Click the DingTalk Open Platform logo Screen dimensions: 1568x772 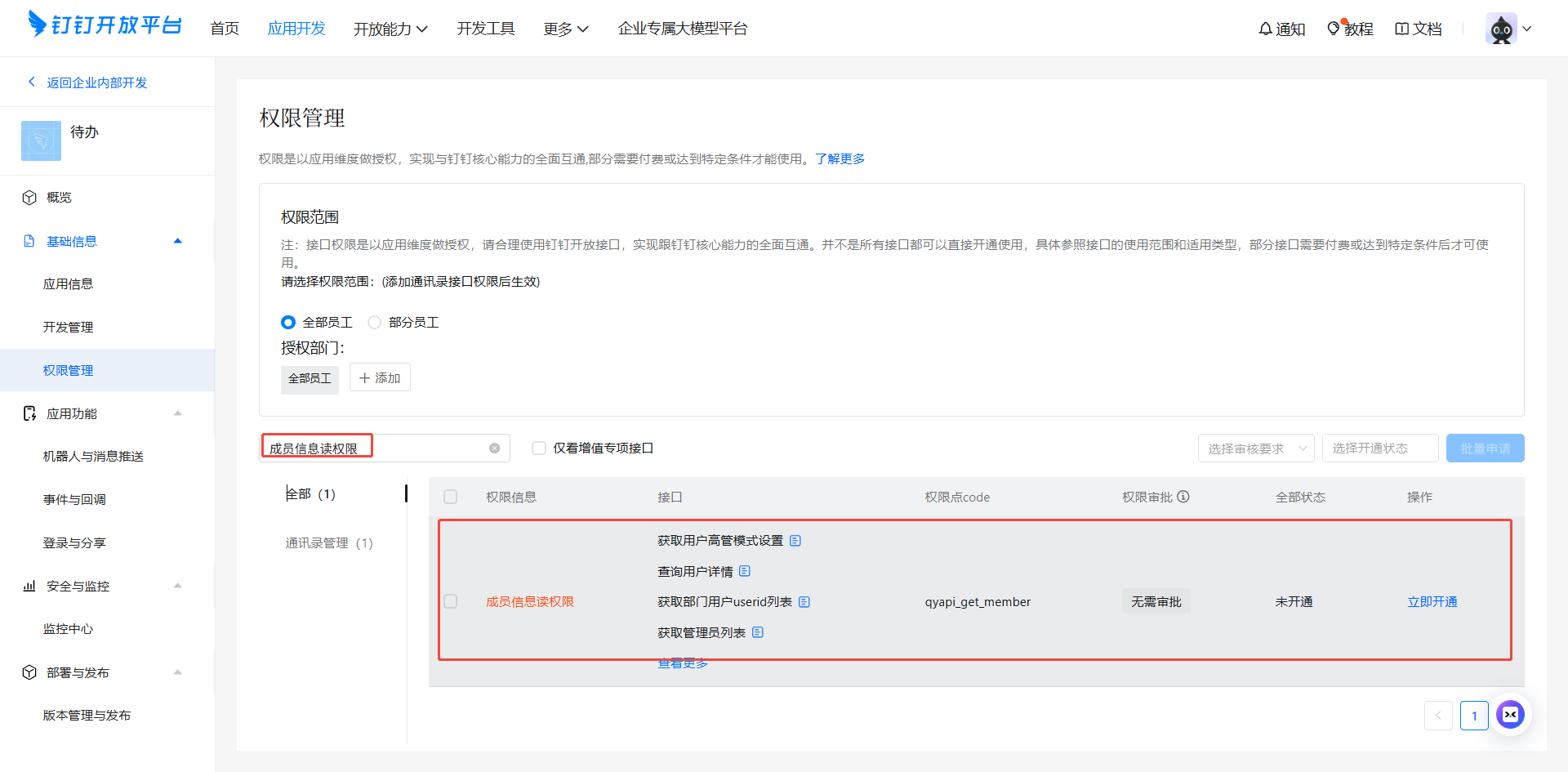click(105, 25)
